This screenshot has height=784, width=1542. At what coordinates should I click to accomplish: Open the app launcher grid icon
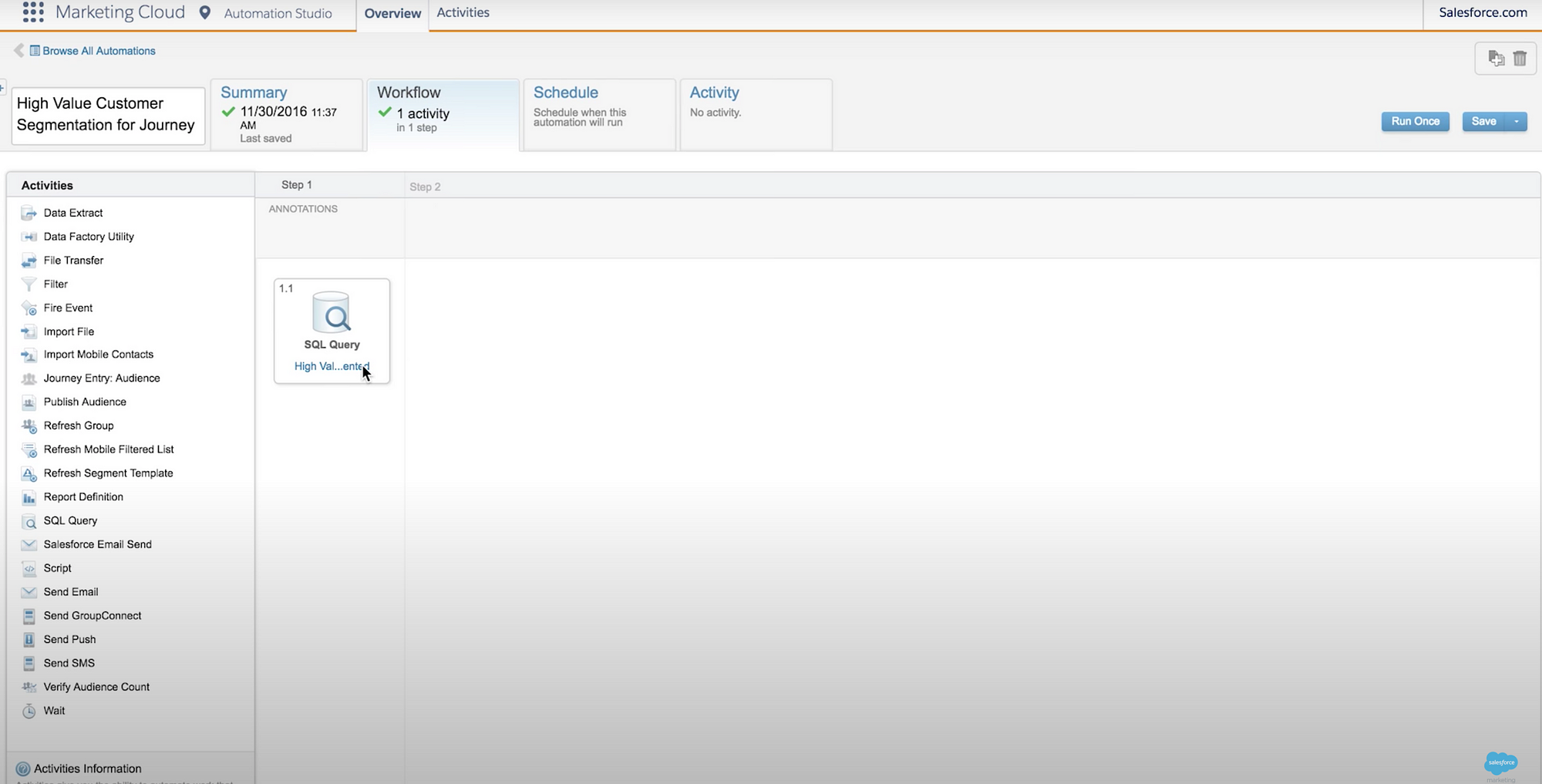pos(33,12)
